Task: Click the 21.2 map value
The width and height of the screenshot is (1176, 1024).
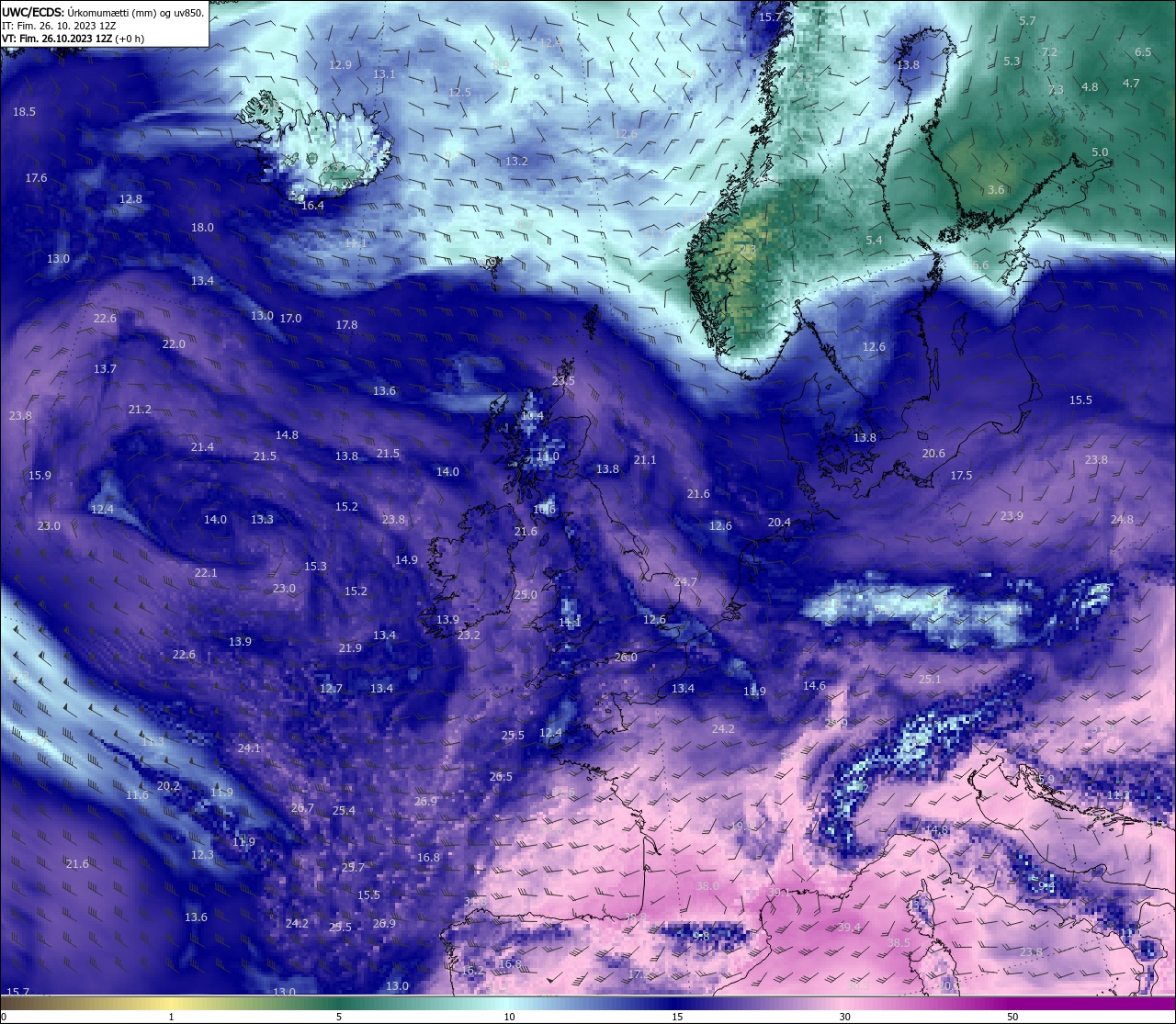Action: tap(140, 410)
